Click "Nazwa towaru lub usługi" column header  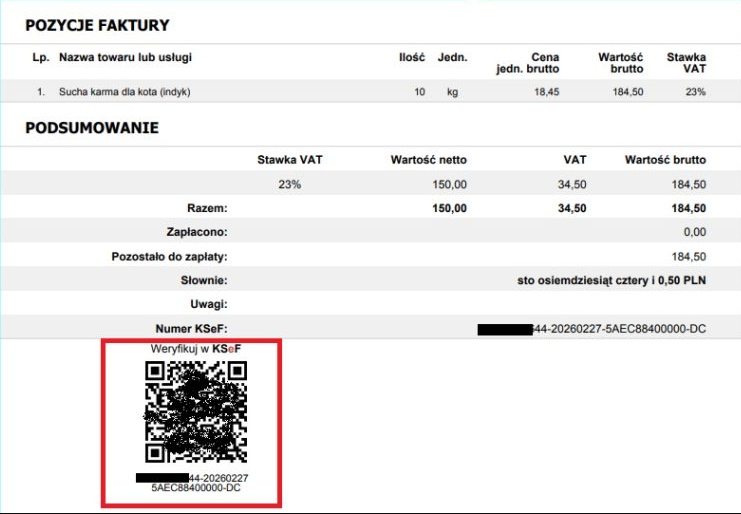[125, 58]
